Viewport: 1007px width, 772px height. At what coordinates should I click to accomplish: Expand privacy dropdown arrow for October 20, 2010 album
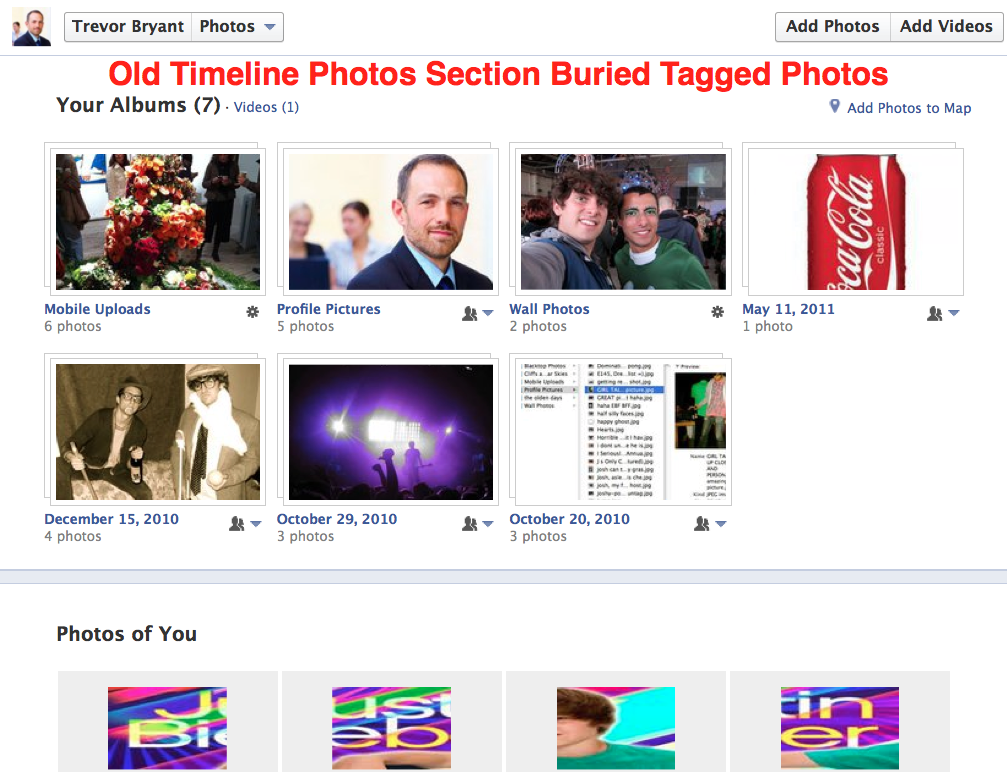point(721,524)
